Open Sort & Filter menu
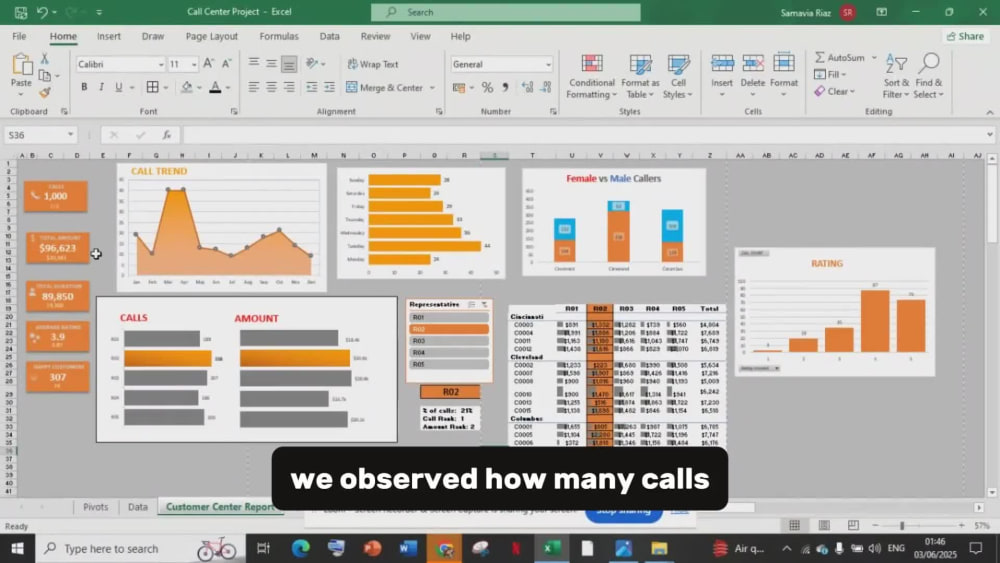The image size is (1000, 563). pyautogui.click(x=896, y=77)
